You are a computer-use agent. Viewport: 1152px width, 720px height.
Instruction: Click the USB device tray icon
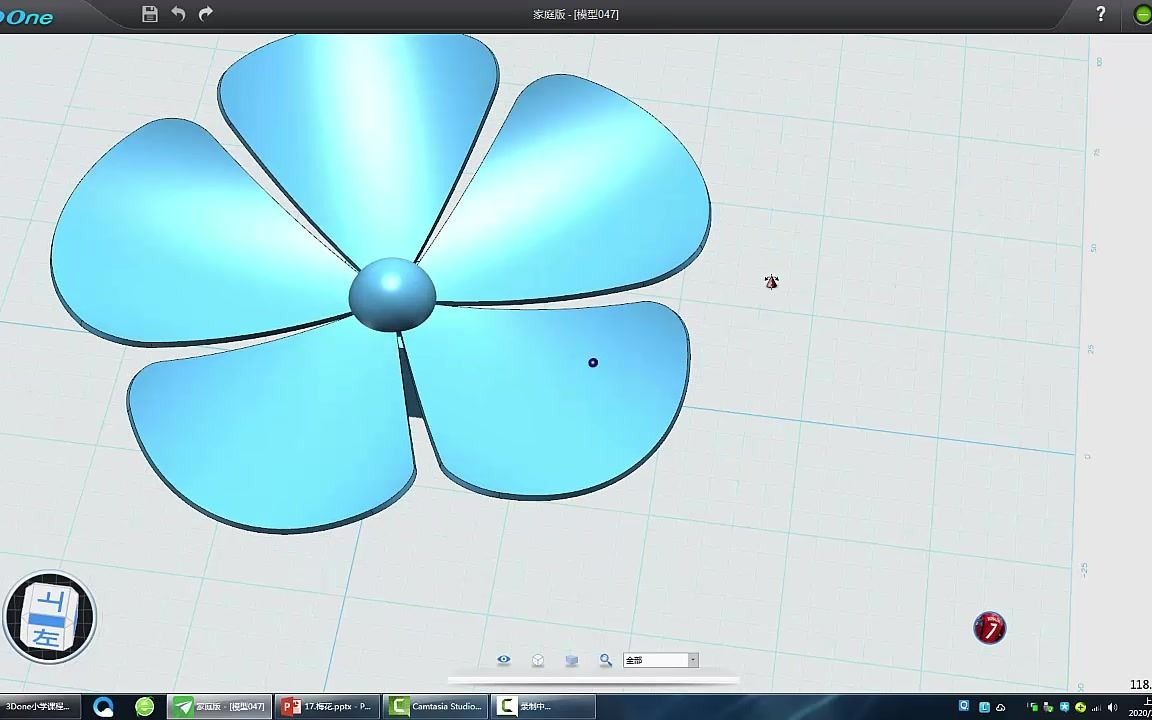1048,708
